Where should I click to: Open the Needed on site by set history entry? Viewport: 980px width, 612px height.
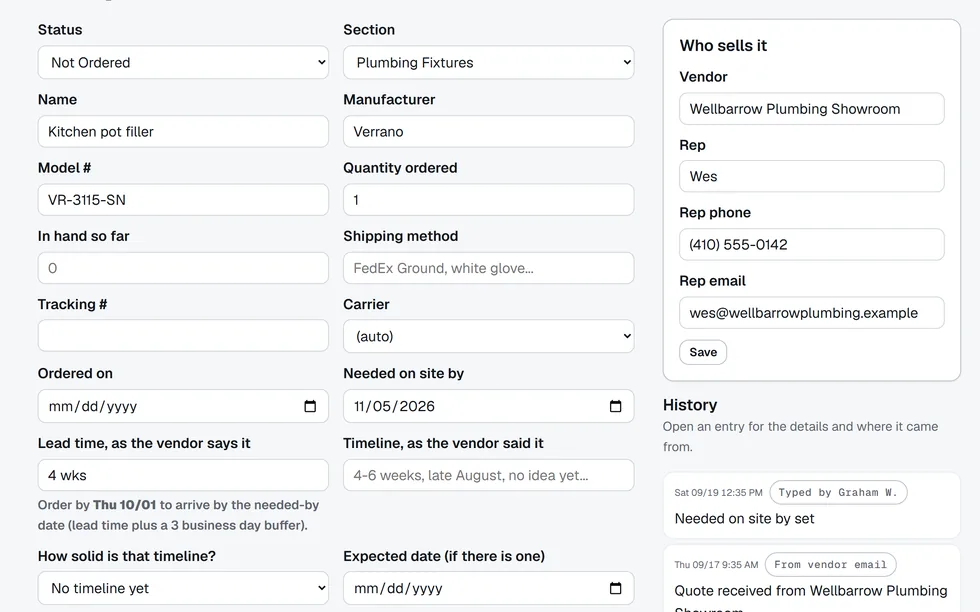coord(811,505)
